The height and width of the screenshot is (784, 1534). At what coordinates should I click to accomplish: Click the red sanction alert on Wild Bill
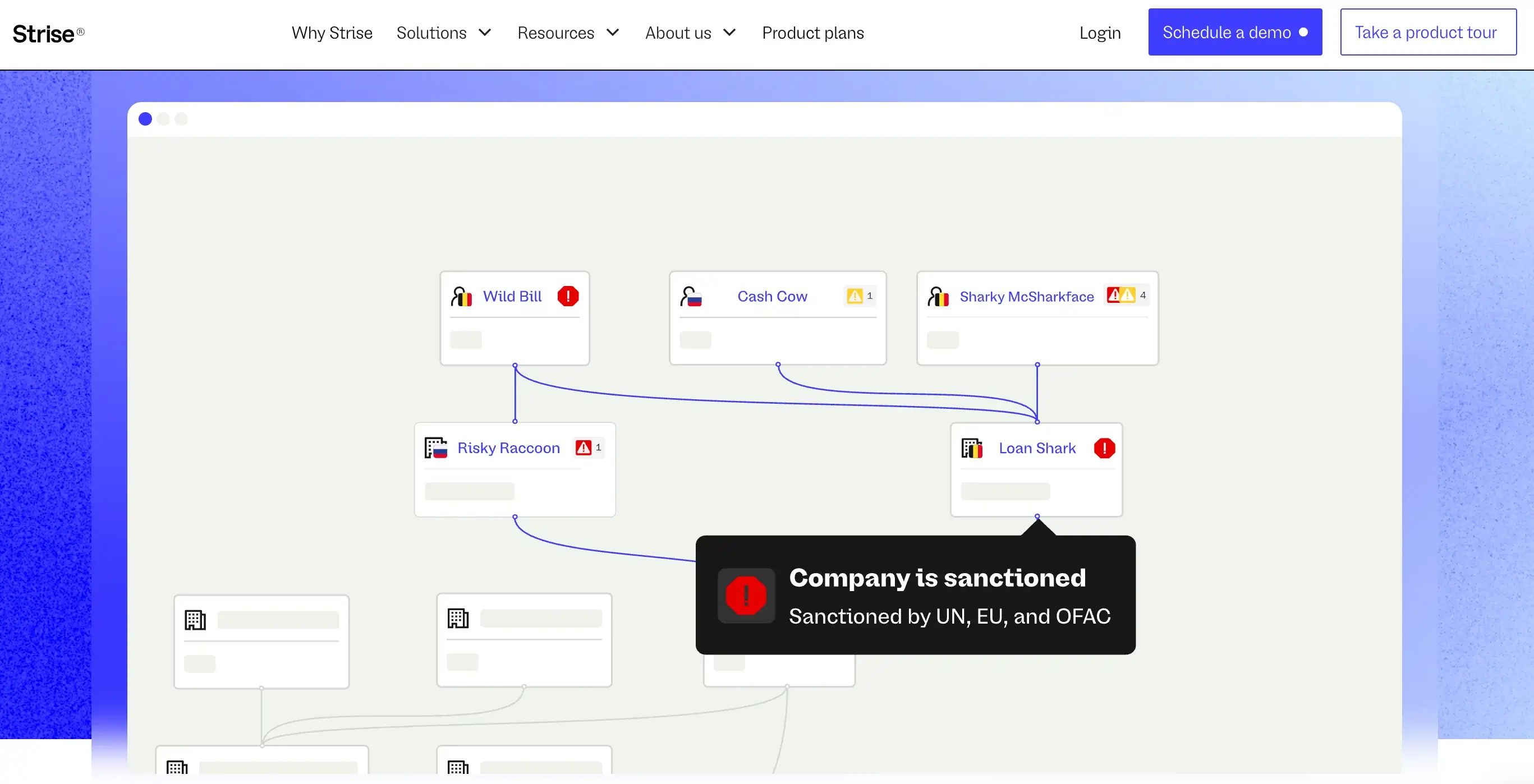(x=567, y=296)
